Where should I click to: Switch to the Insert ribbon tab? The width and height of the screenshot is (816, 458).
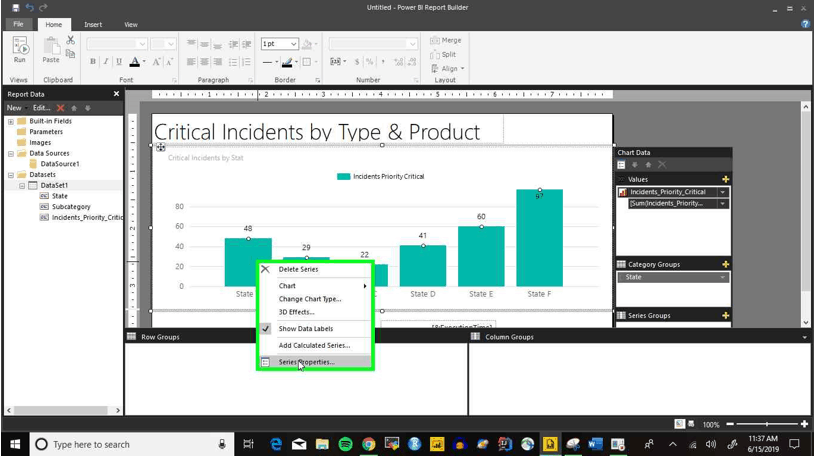(x=93, y=24)
